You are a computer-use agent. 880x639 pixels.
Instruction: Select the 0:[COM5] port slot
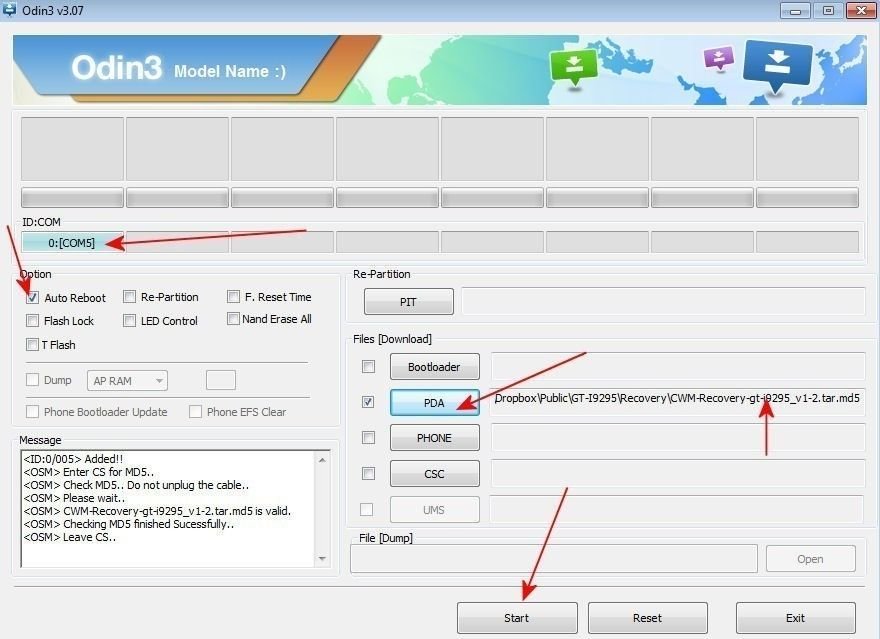pos(72,242)
